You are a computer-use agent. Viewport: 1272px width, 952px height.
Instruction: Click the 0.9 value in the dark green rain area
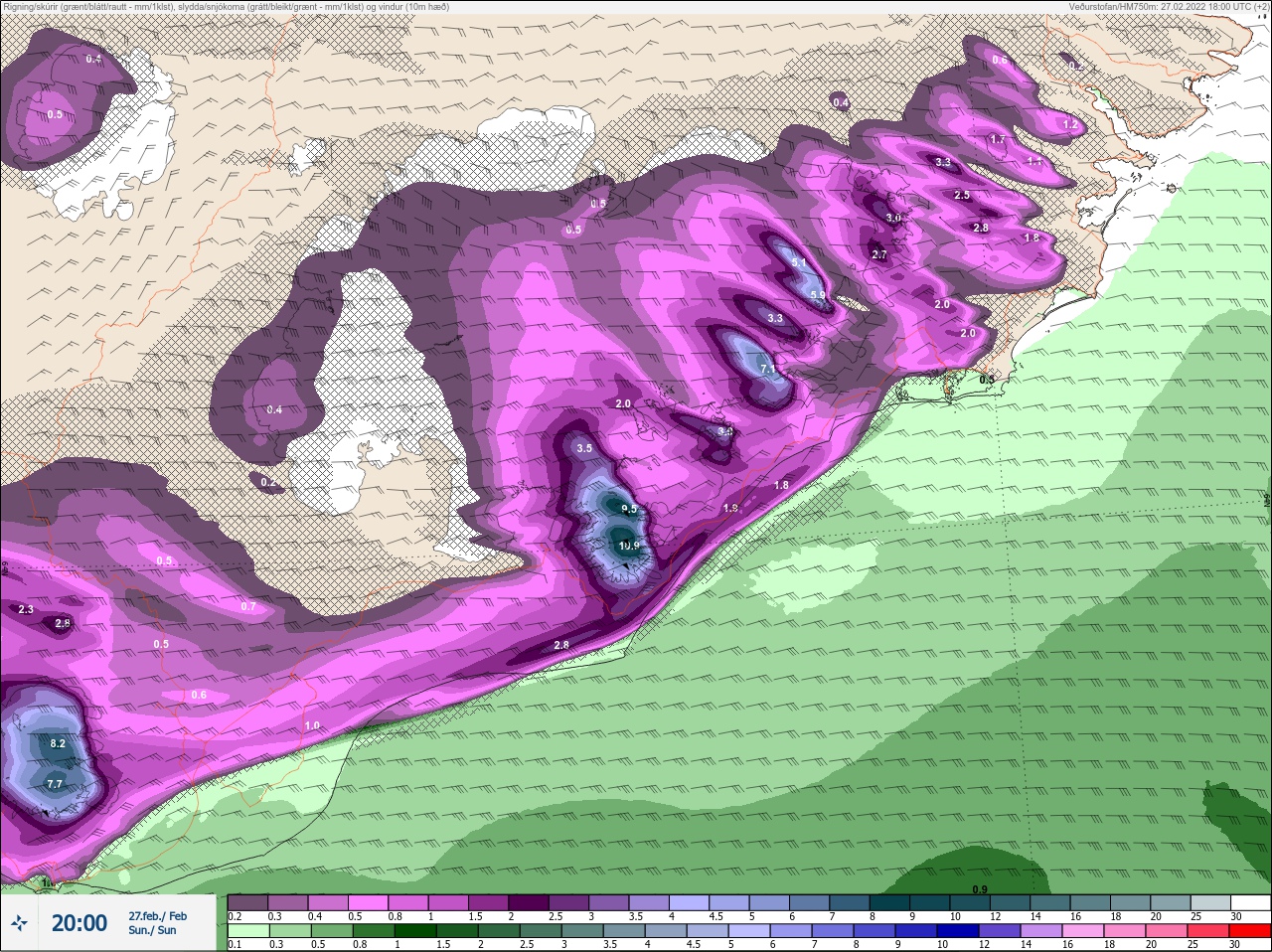tap(980, 889)
